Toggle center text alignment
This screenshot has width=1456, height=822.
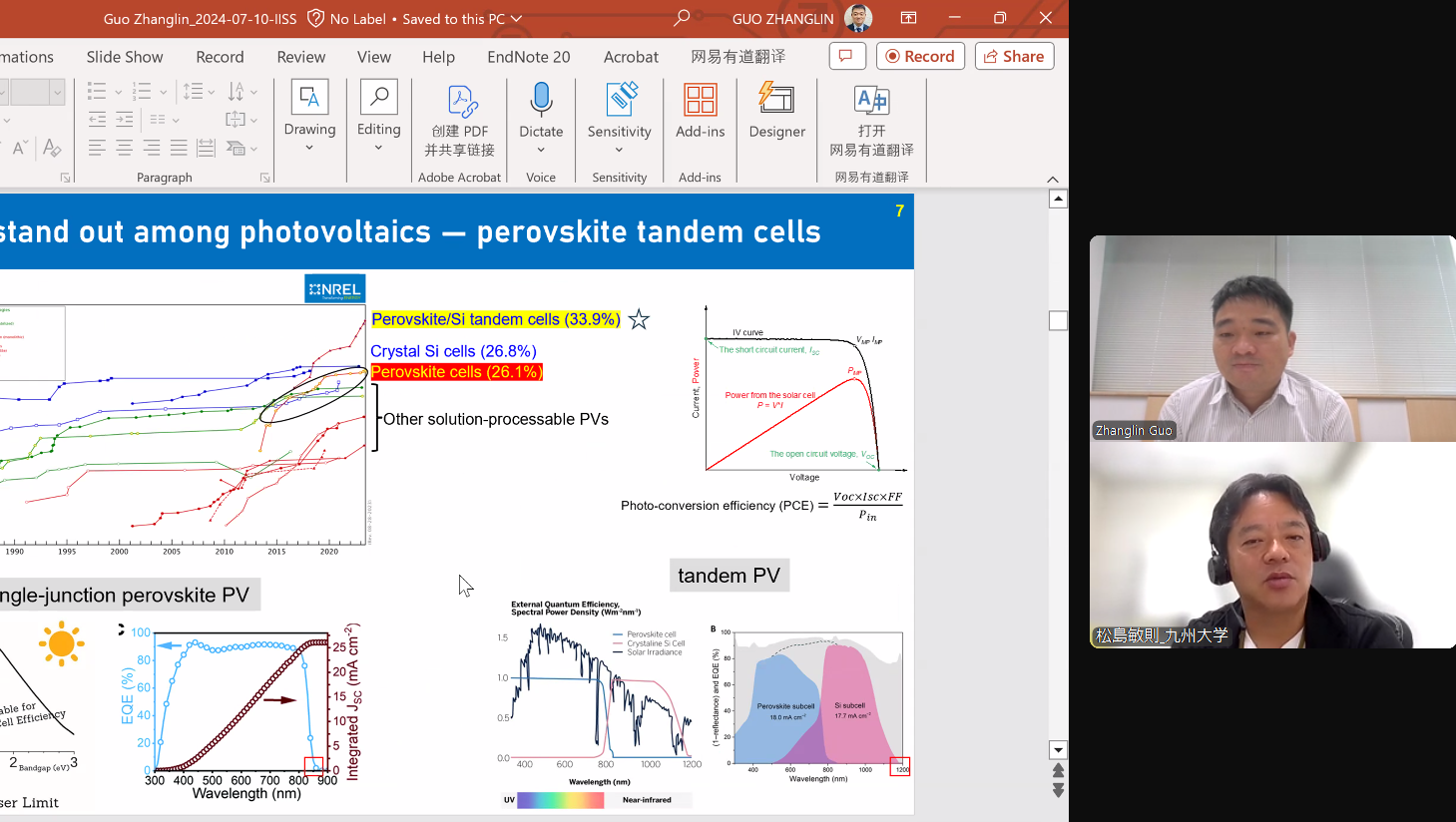(x=124, y=148)
